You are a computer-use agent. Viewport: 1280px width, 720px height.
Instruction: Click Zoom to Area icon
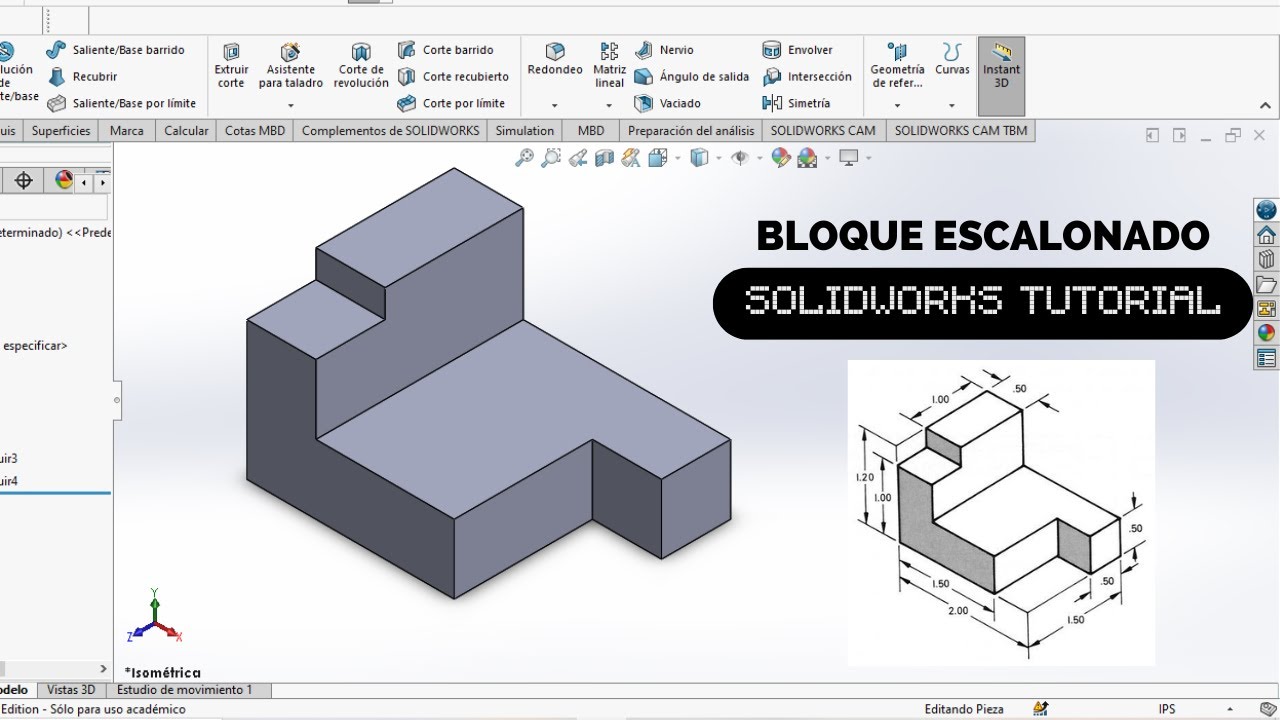pyautogui.click(x=550, y=158)
